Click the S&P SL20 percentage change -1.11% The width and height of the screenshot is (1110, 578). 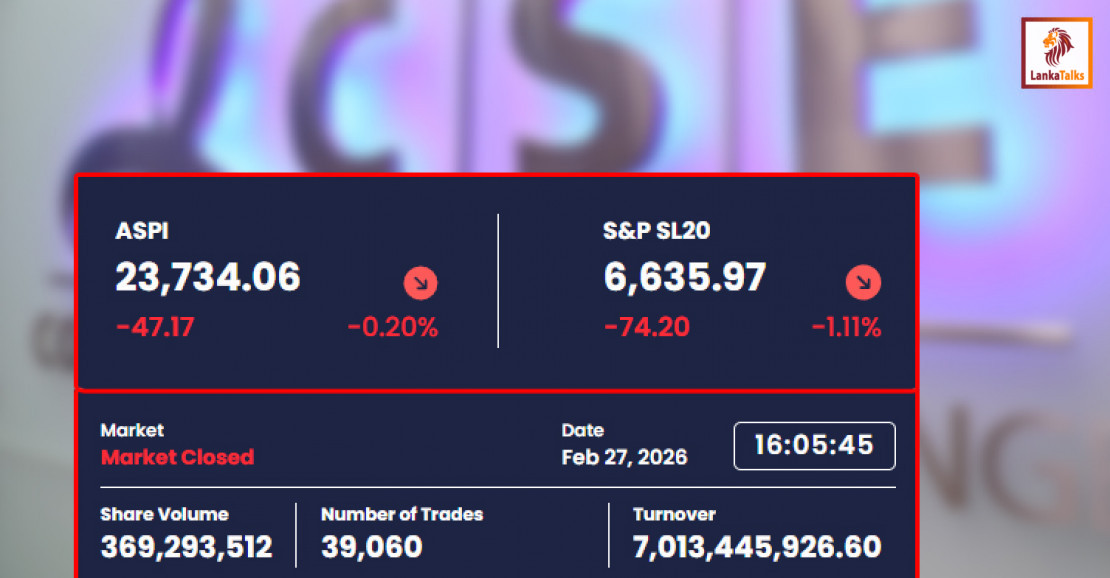coord(846,327)
